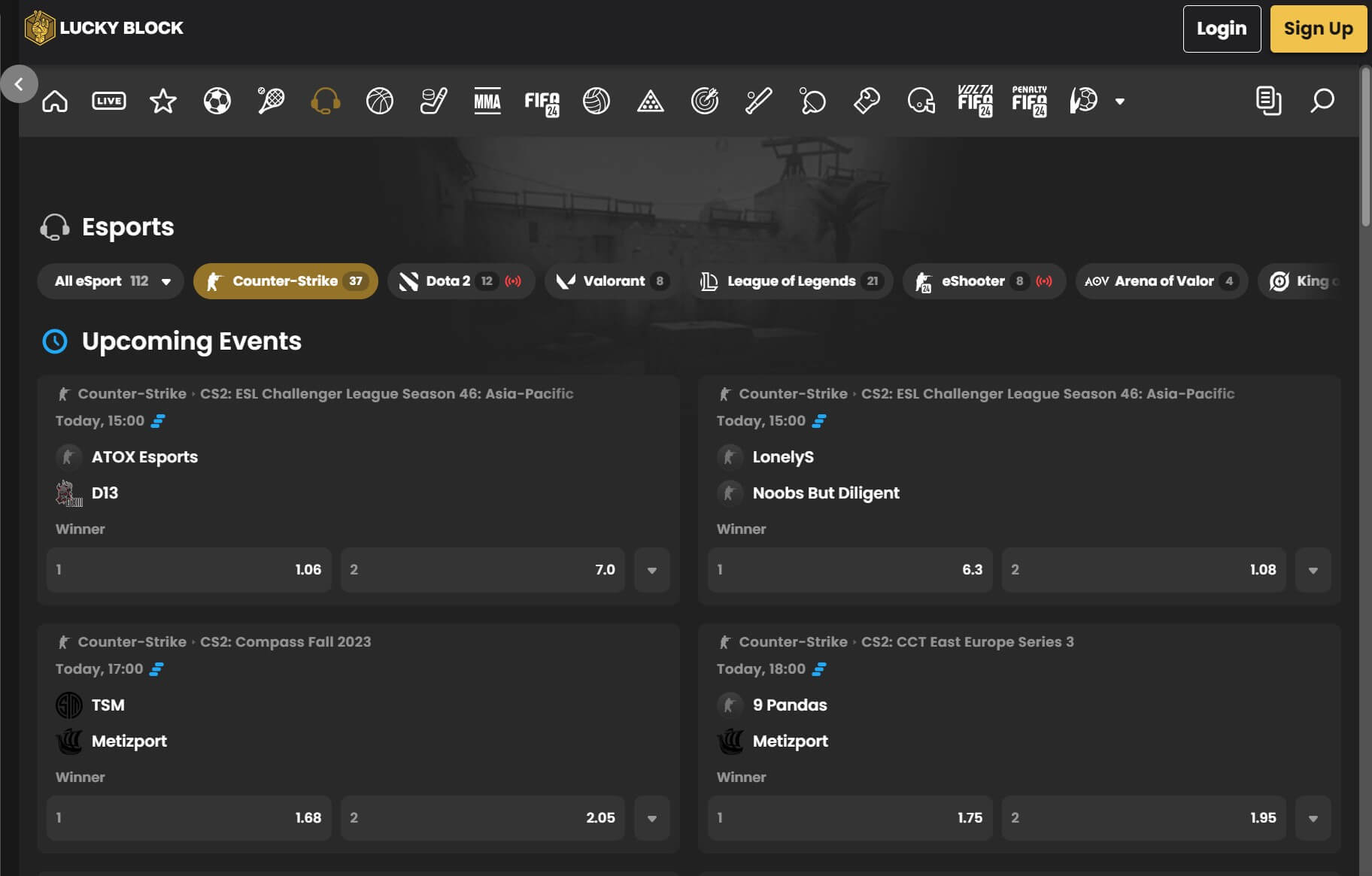Select the esports headset icon in the sports bar

(x=326, y=101)
